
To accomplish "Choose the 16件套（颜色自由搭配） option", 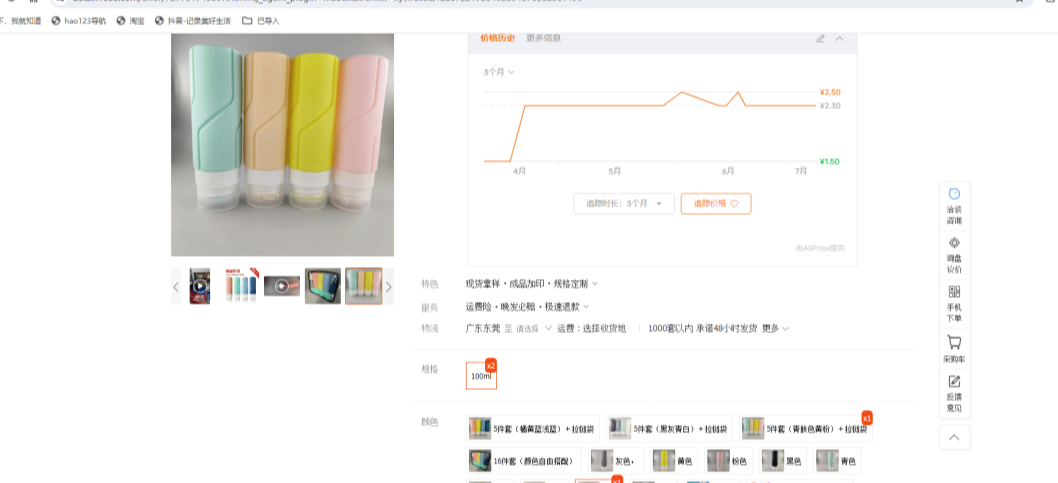I will click(x=524, y=461).
